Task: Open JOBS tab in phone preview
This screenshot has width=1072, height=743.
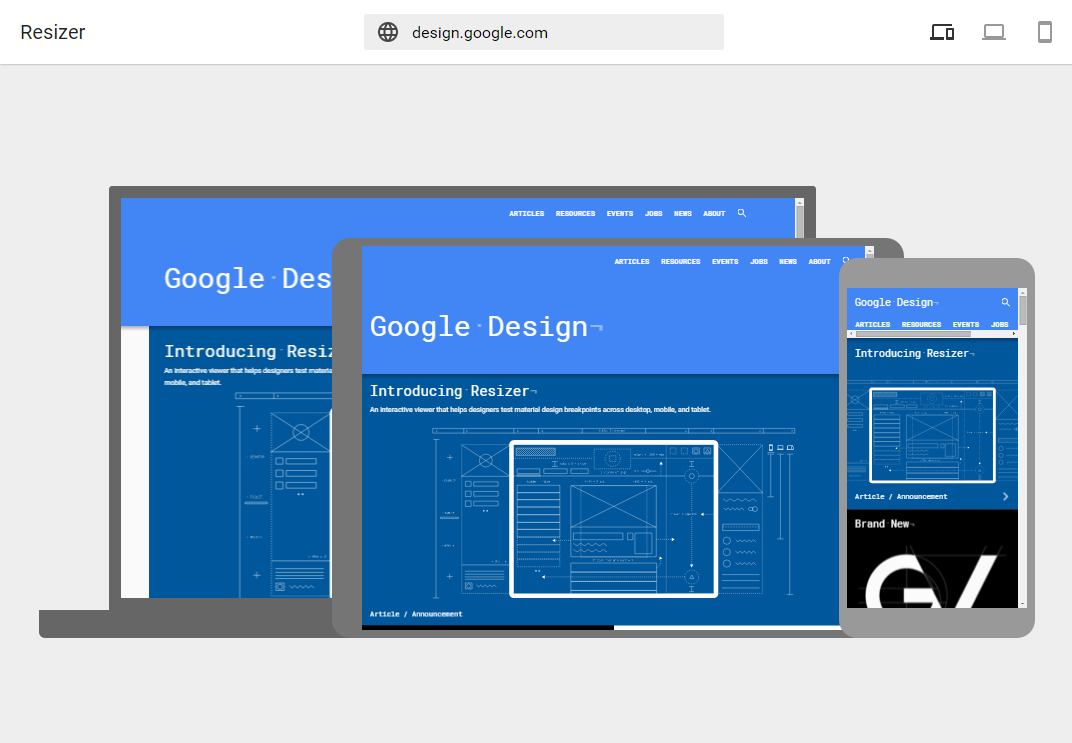Action: pos(1000,325)
